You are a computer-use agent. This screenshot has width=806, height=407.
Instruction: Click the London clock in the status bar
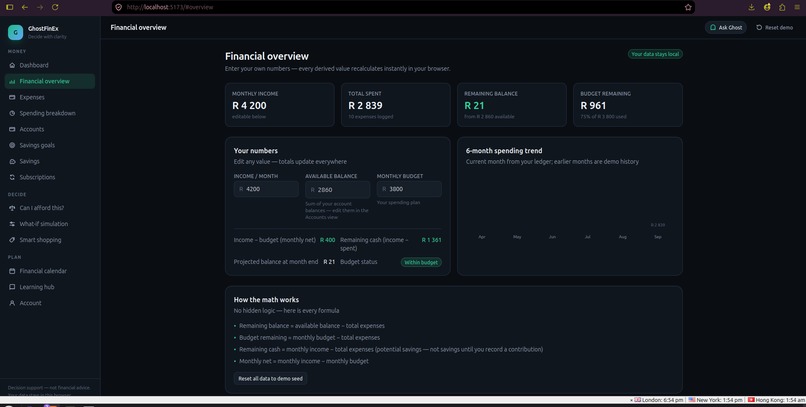click(x=658, y=400)
